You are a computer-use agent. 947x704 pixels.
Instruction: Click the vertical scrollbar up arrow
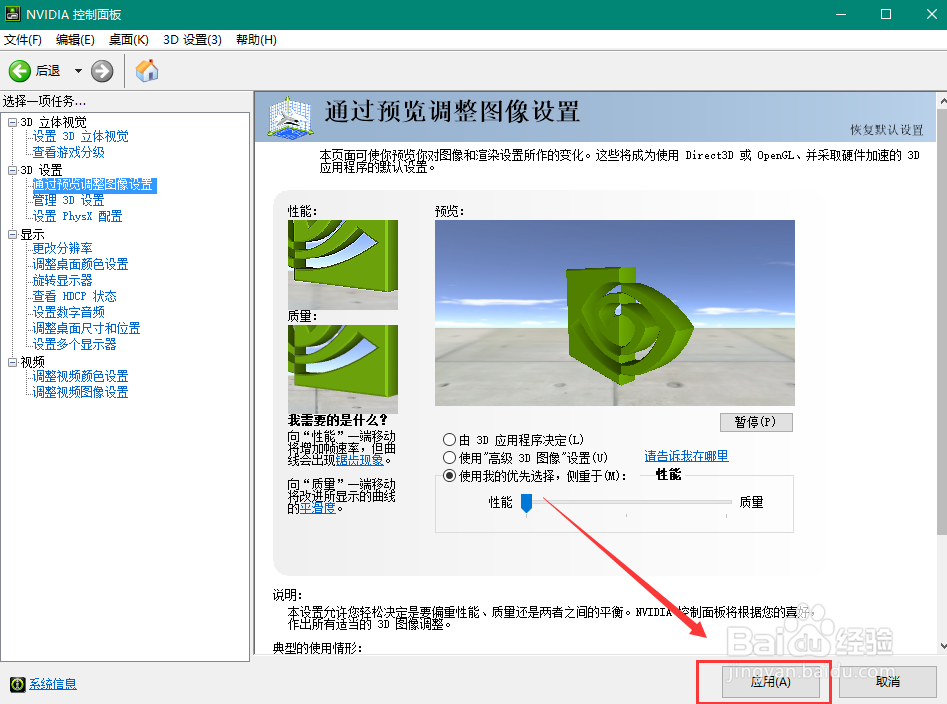[942, 101]
